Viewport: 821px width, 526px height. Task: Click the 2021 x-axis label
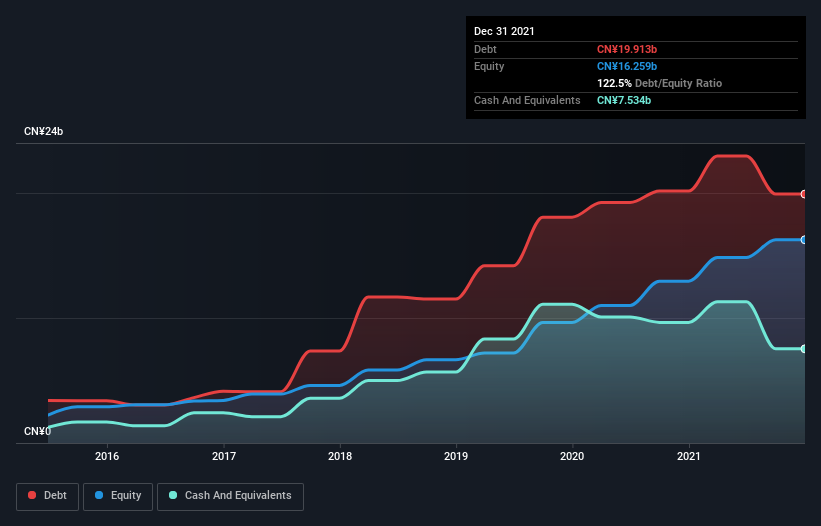[689, 456]
